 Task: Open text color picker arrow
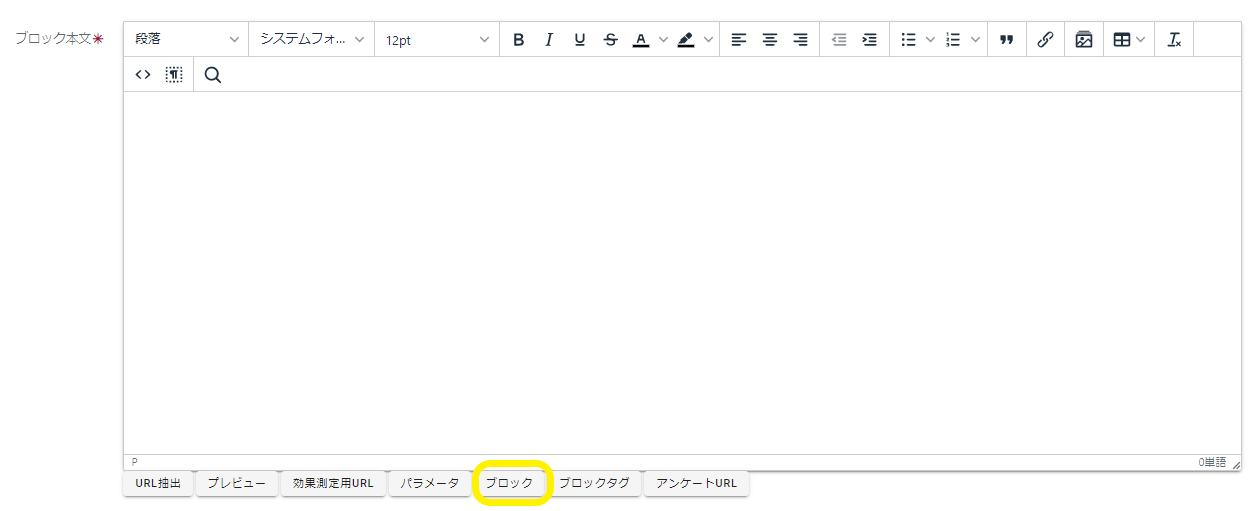663,40
